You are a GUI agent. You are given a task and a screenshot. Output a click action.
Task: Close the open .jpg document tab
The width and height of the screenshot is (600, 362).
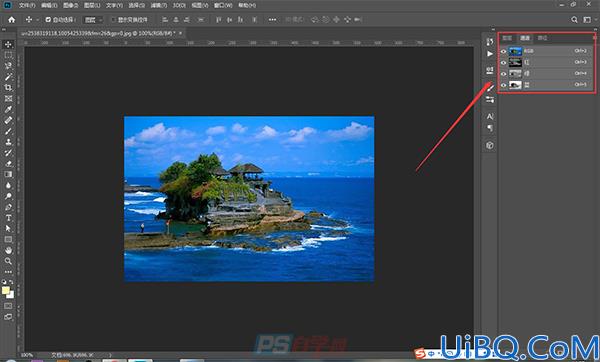pyautogui.click(x=181, y=33)
